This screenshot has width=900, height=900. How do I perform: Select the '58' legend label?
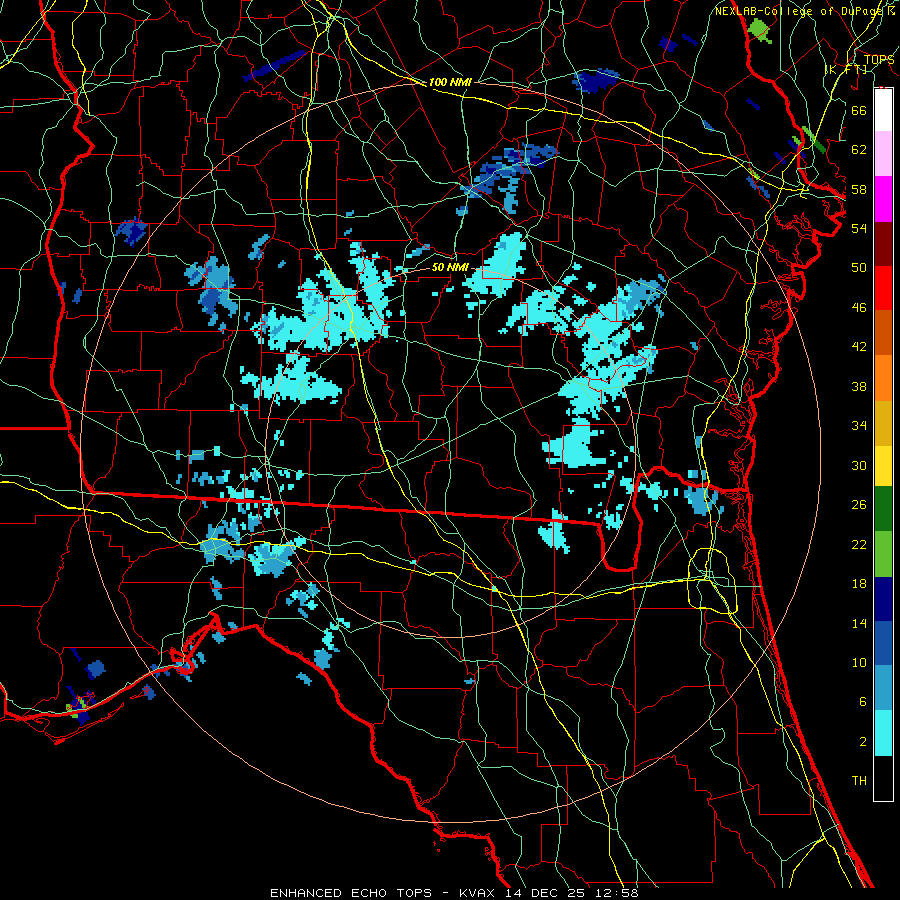[859, 189]
